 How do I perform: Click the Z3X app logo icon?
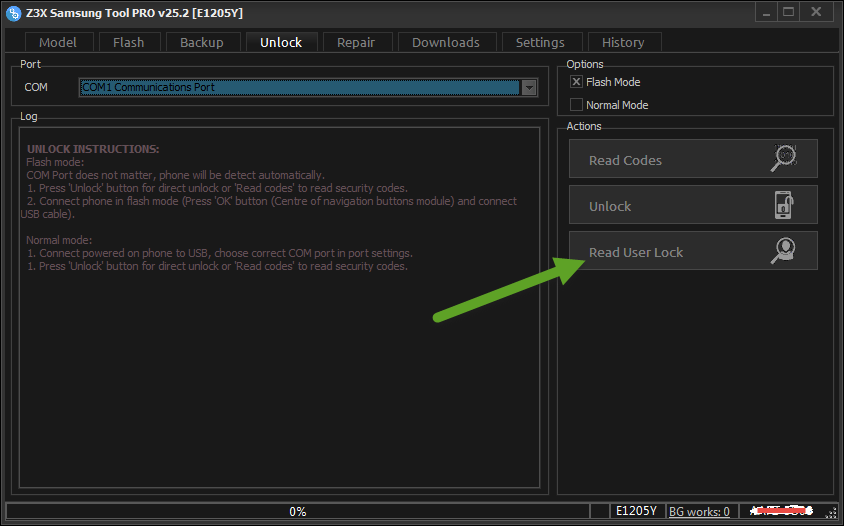pos(13,13)
